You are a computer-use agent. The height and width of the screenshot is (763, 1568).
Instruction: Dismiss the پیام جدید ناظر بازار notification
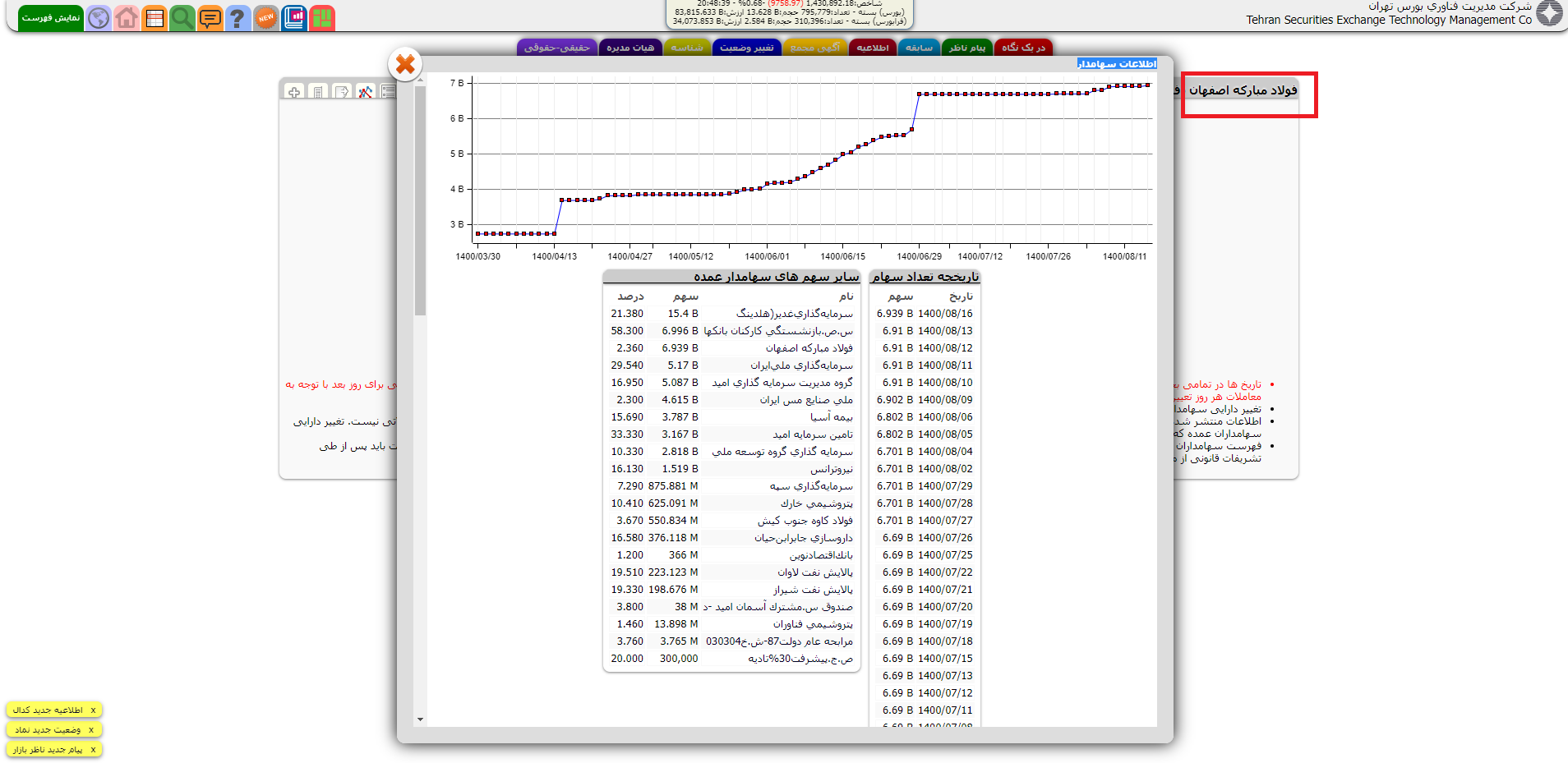93,749
